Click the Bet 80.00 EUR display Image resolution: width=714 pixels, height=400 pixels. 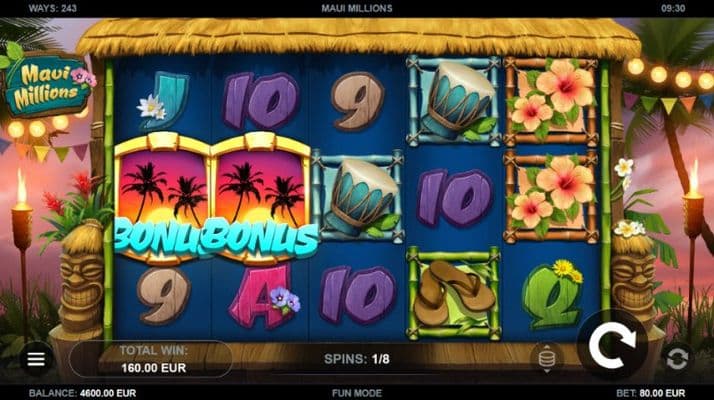tap(650, 393)
